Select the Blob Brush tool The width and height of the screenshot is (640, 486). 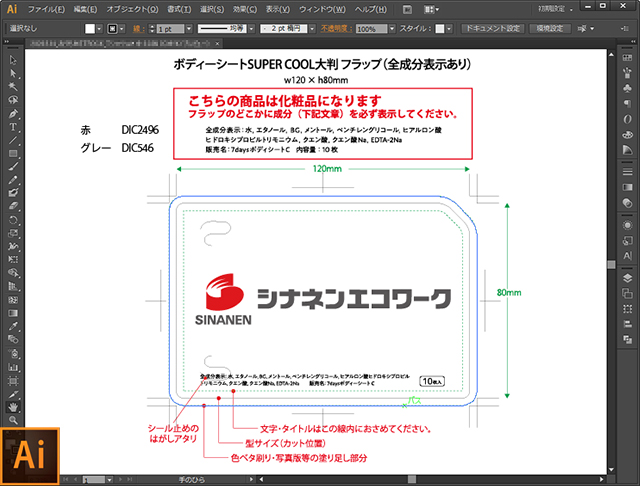pos(13,193)
